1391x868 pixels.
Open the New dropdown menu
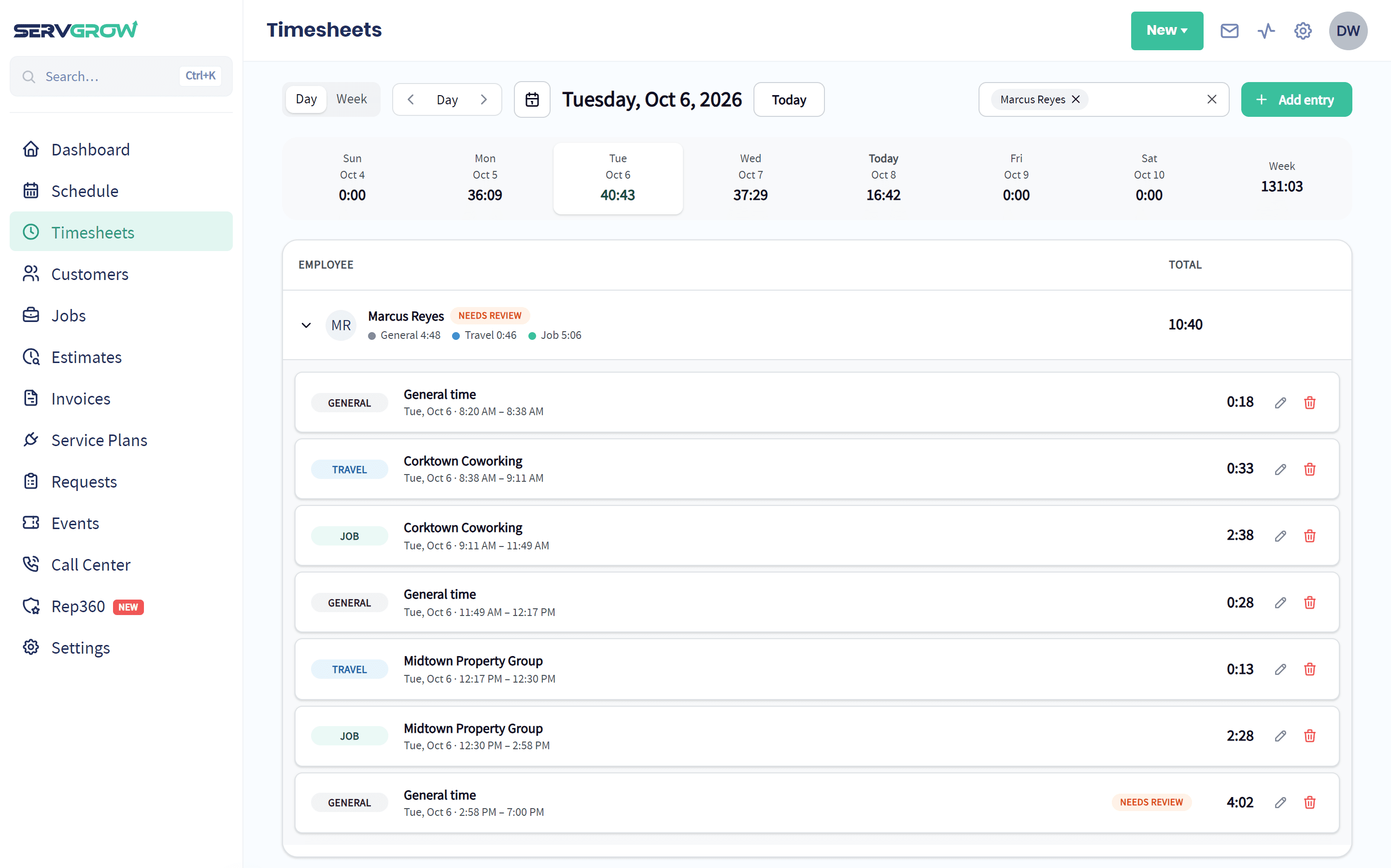click(1166, 30)
